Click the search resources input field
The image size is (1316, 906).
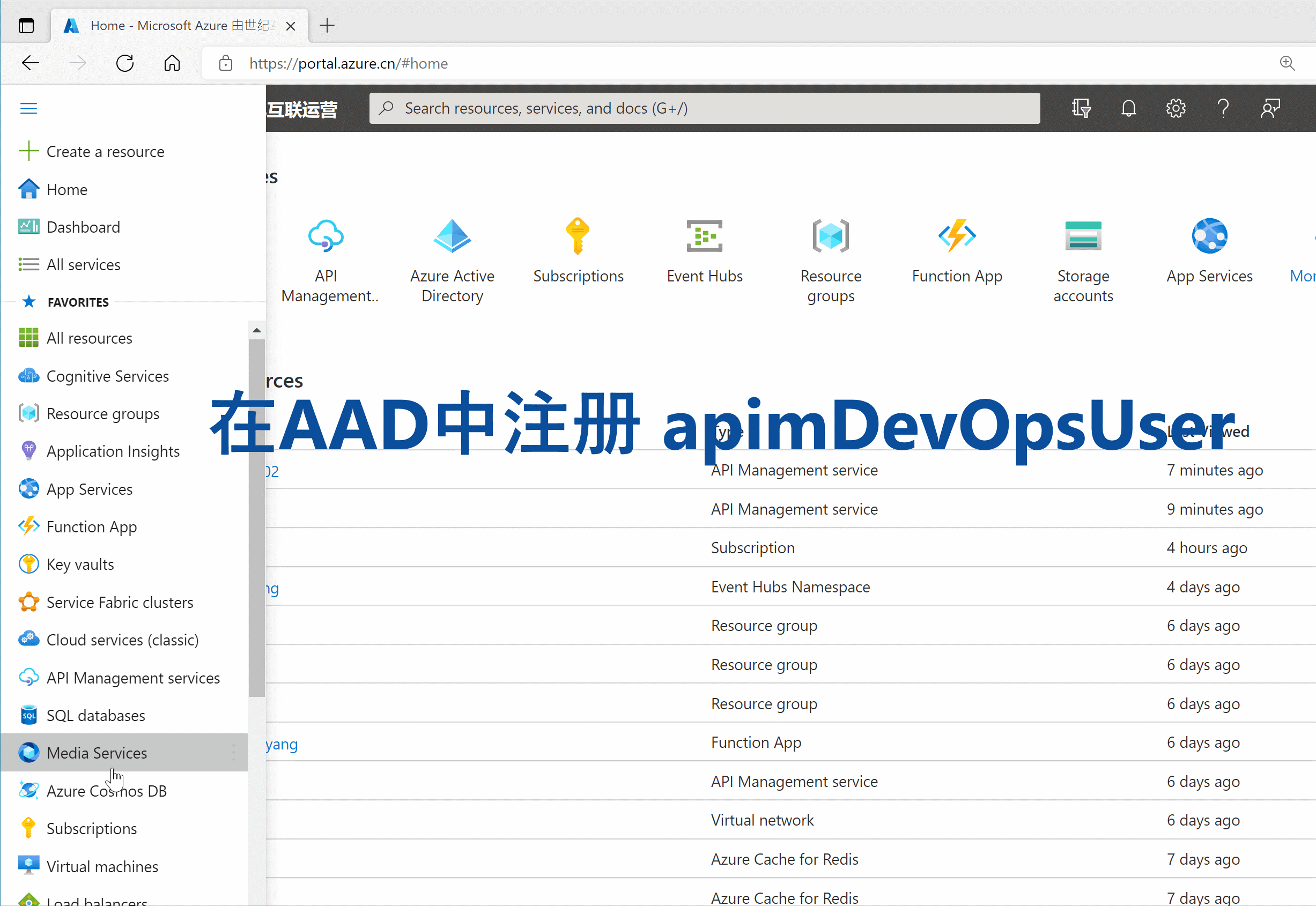coord(704,108)
